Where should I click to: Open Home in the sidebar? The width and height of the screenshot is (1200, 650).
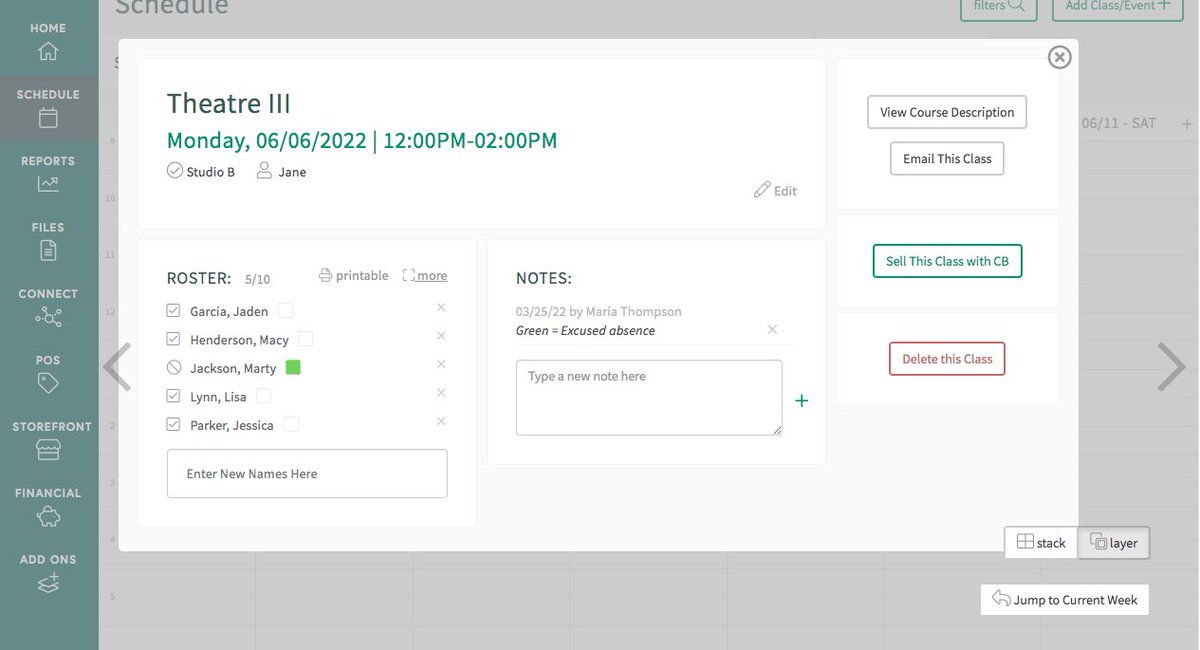point(48,41)
